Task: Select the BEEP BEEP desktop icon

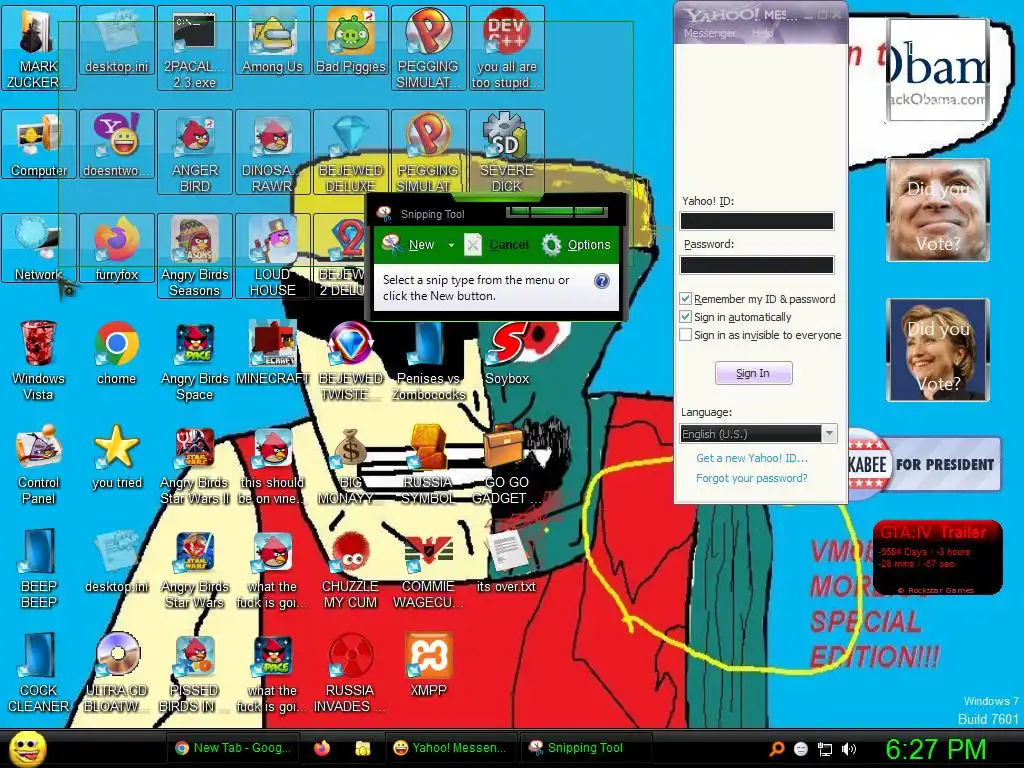Action: [39, 568]
